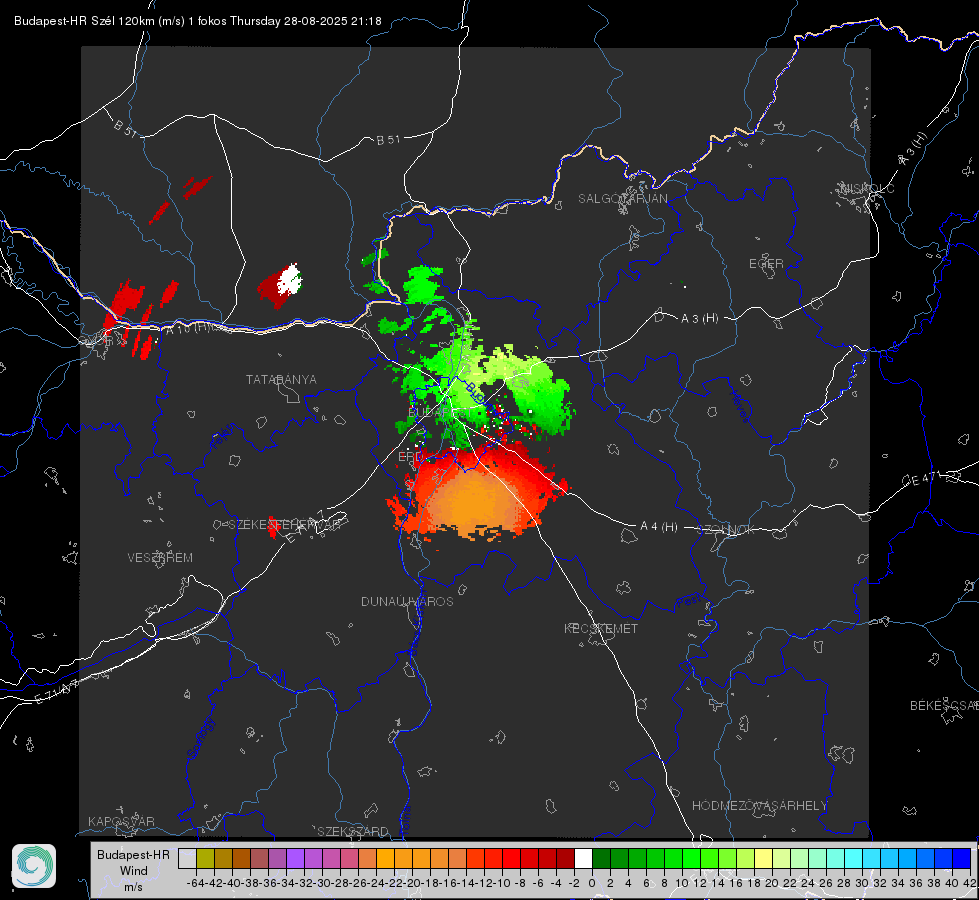
Task: Select the blue Somogy county label
Action: point(200,738)
